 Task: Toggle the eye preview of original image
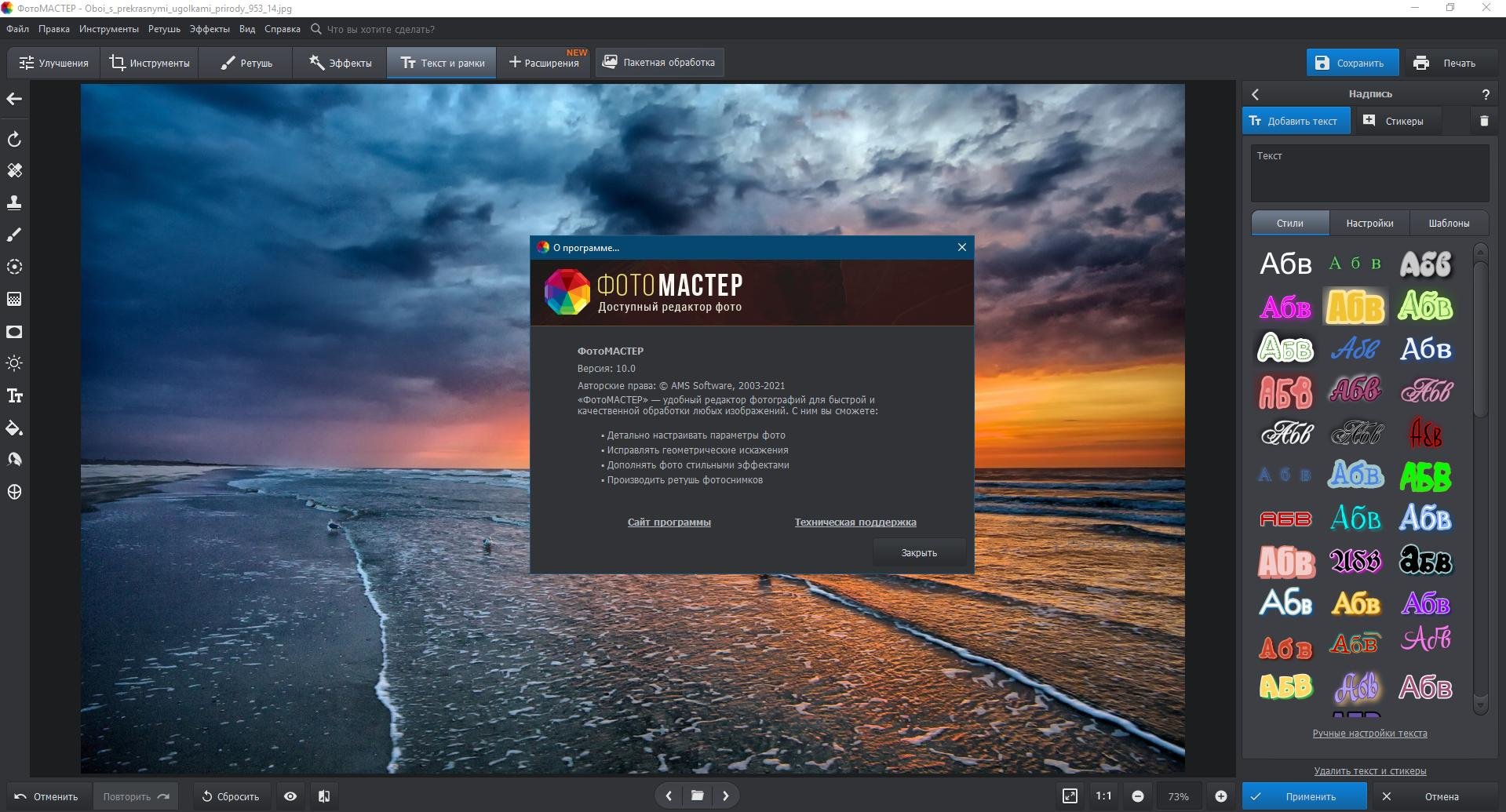click(290, 796)
